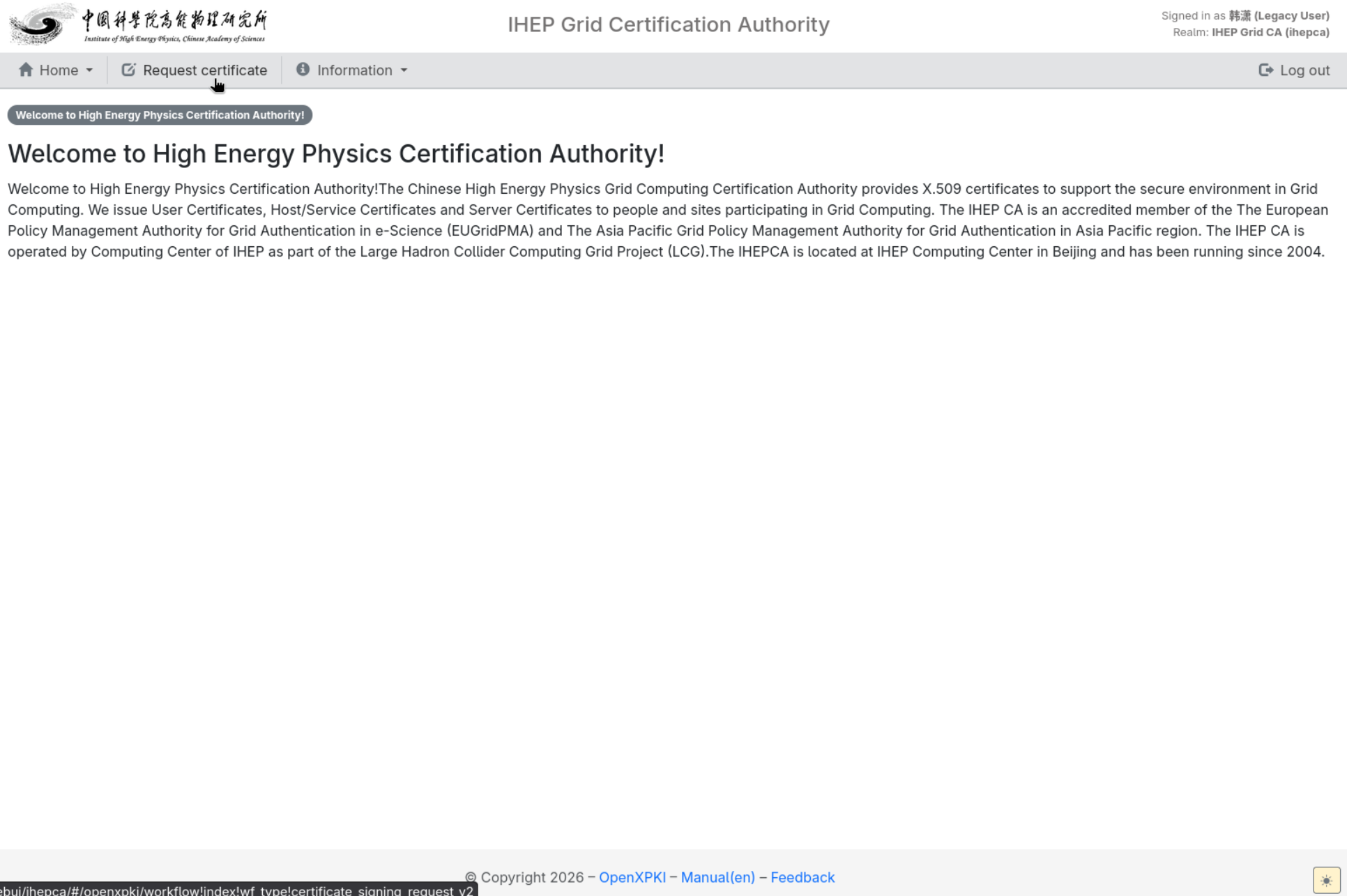Image resolution: width=1347 pixels, height=896 pixels.
Task: Log out of the session
Action: (x=1294, y=70)
